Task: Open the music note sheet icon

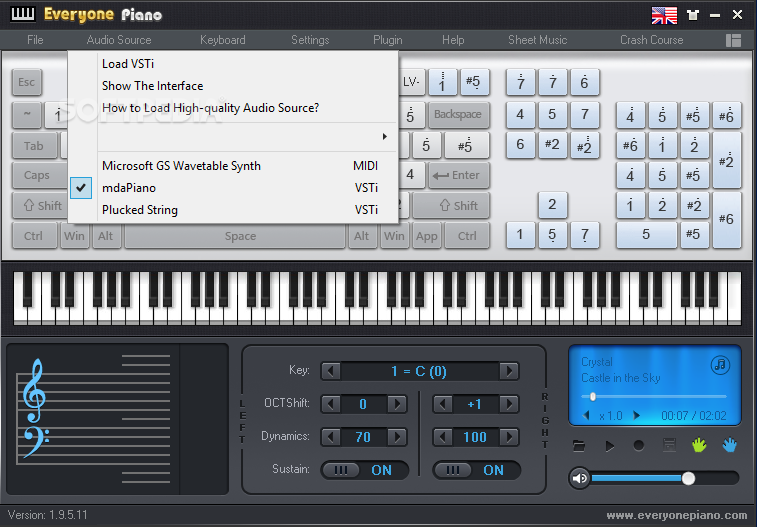Action: [720, 364]
